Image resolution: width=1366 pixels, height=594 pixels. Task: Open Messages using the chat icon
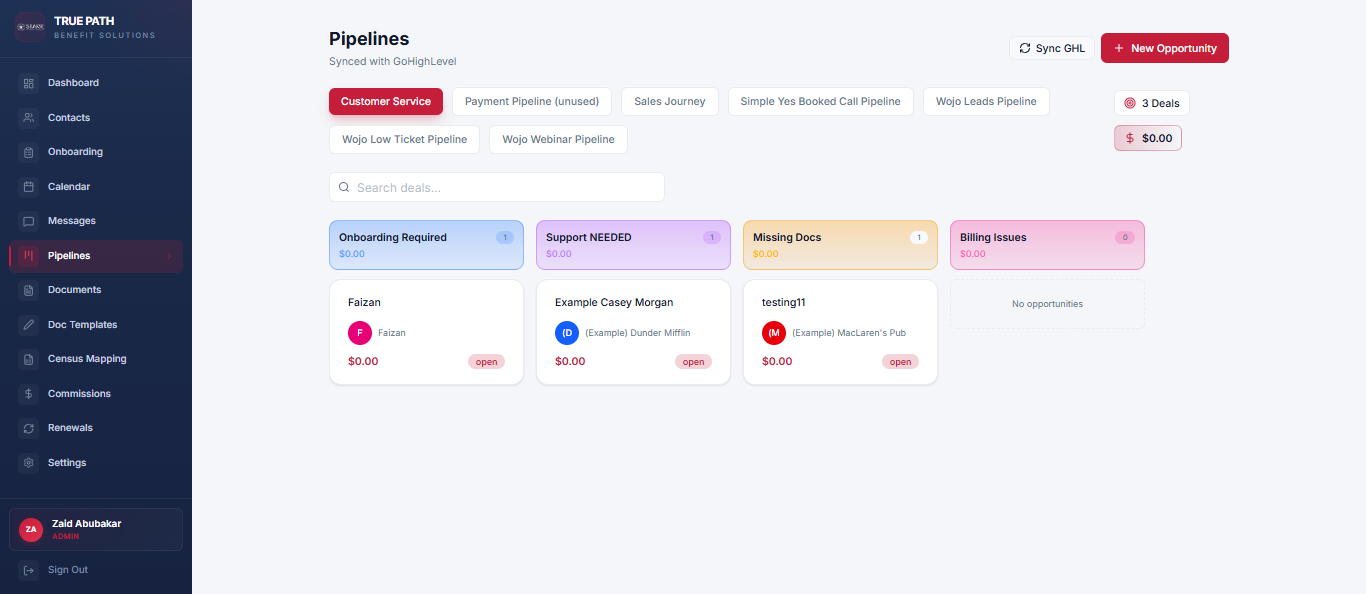[x=29, y=221]
